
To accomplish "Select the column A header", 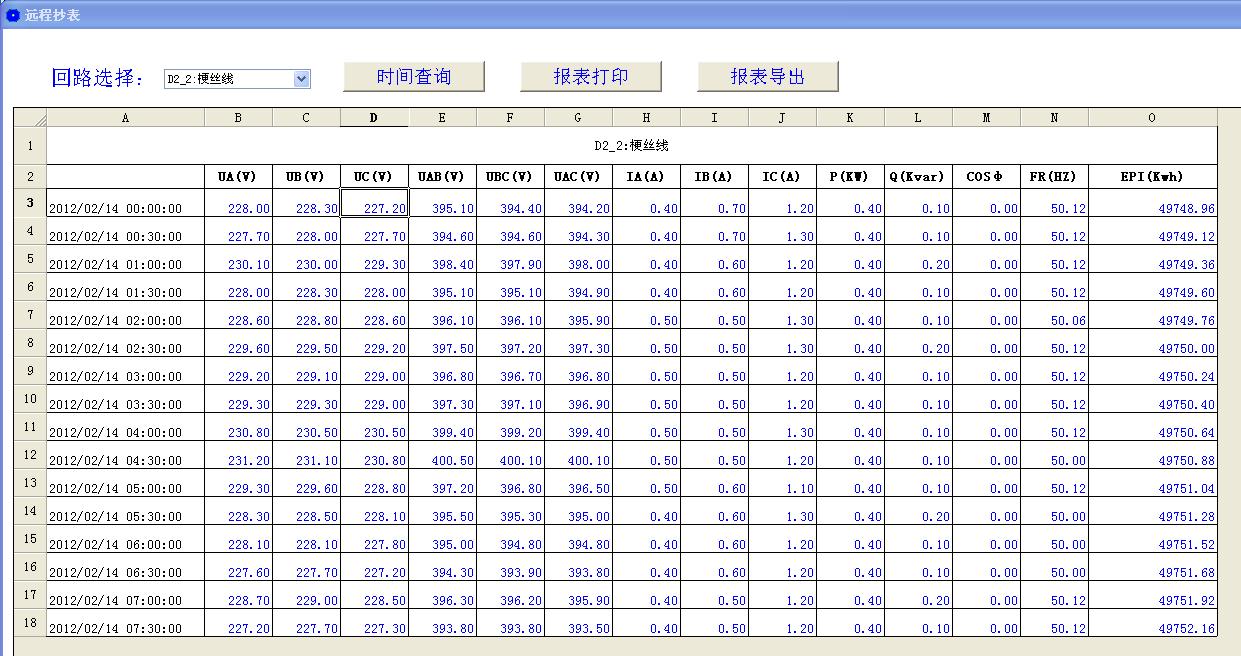I will (x=125, y=118).
